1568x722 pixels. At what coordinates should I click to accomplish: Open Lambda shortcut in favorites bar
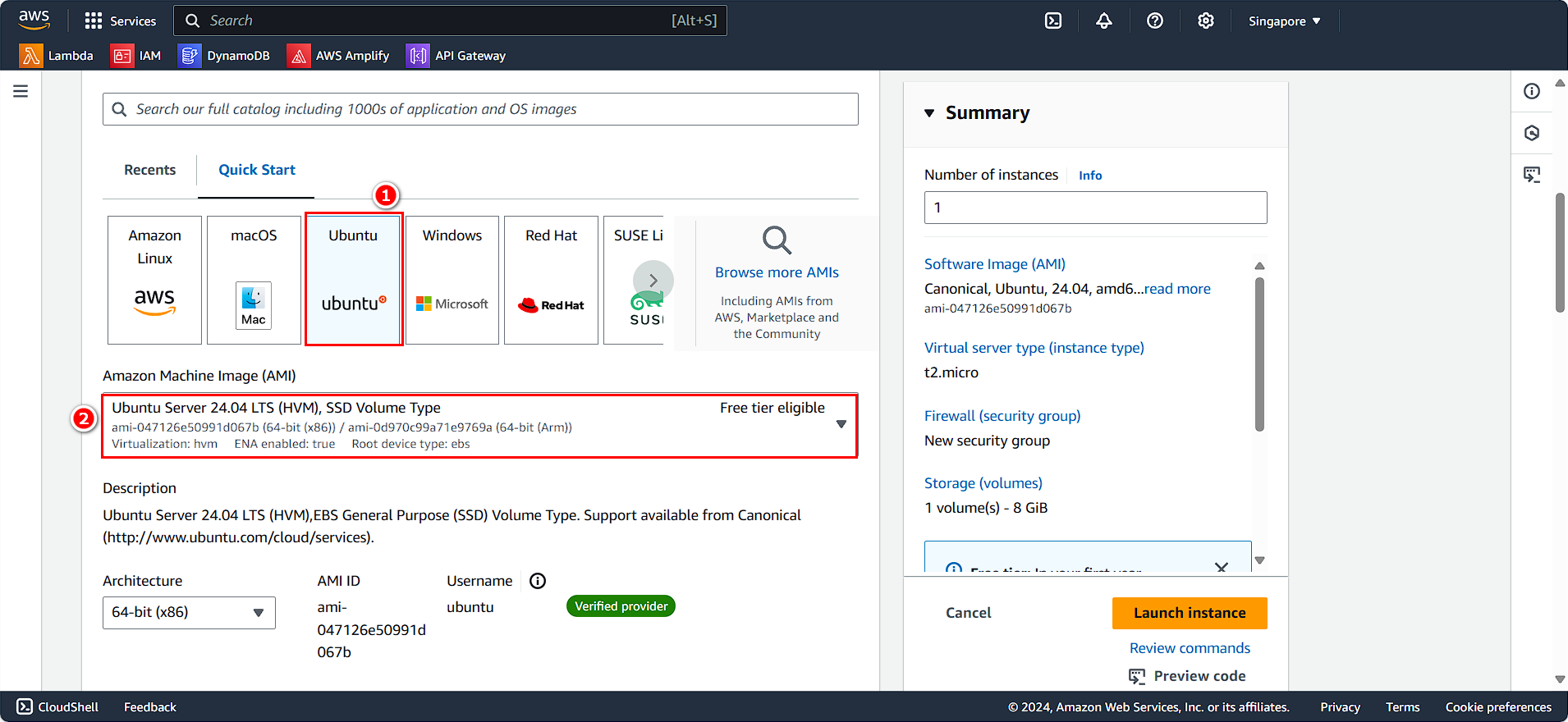tap(57, 56)
